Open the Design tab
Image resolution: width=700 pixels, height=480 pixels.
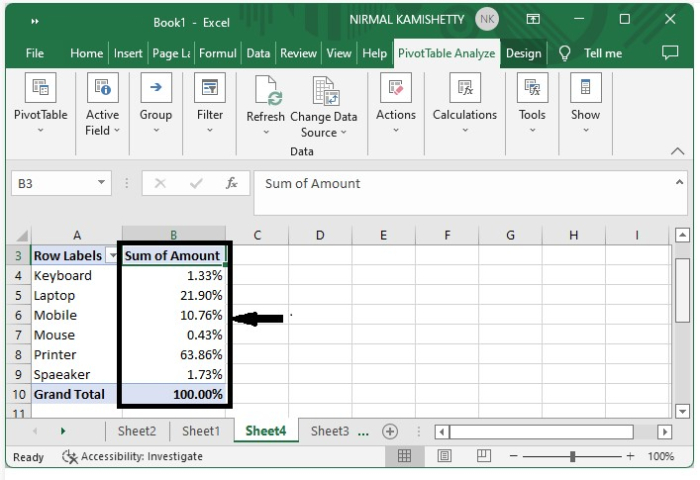click(x=523, y=54)
